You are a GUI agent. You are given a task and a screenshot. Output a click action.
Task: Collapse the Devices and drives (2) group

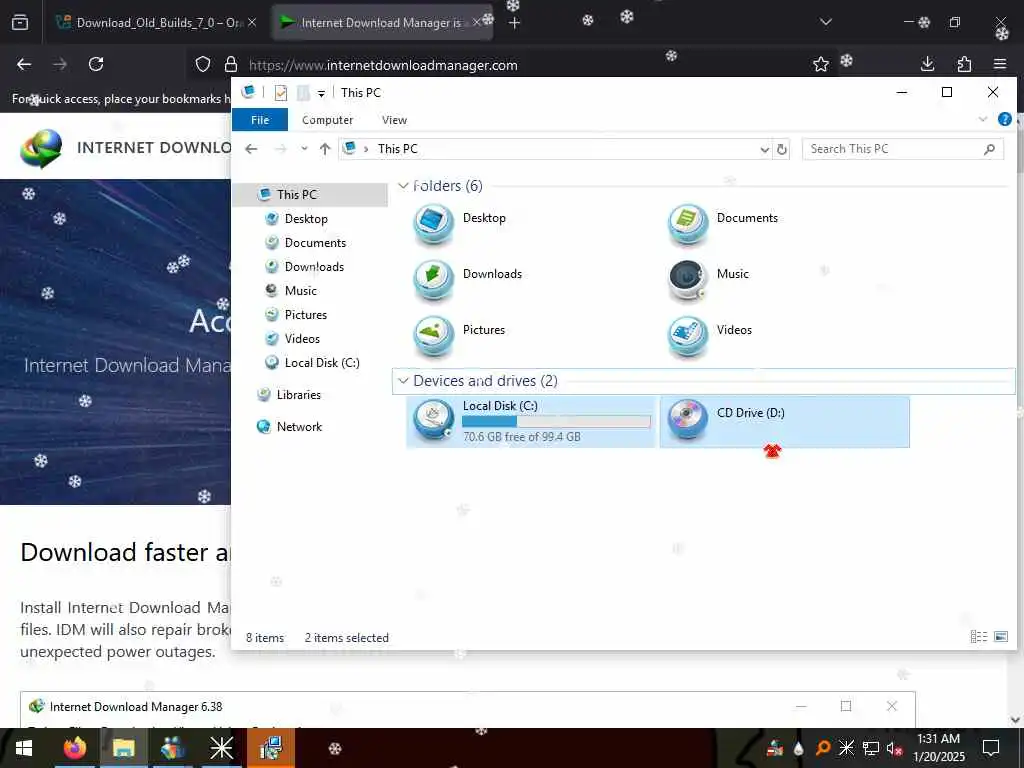[x=404, y=381]
